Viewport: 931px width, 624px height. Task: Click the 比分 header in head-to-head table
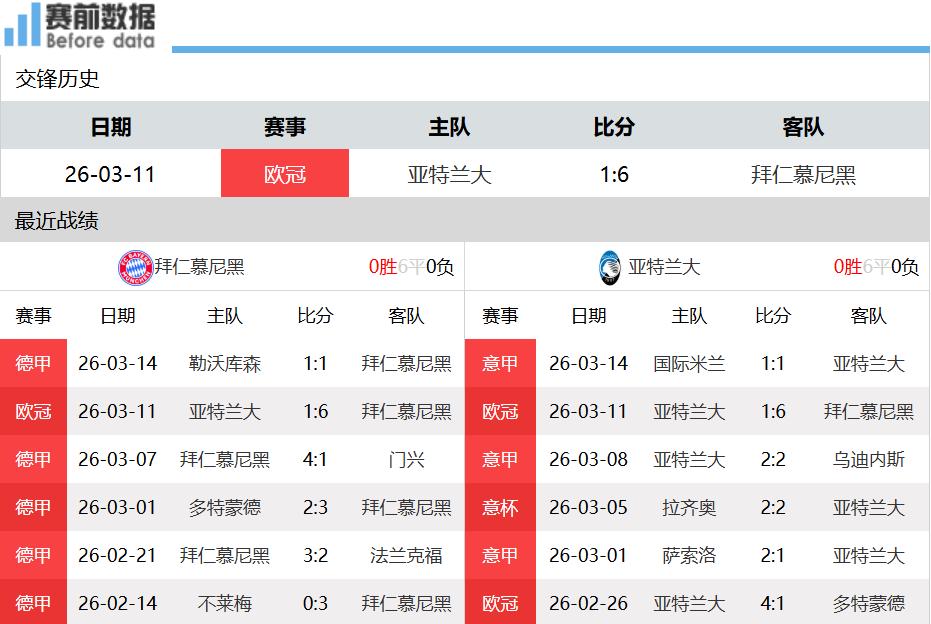click(614, 127)
